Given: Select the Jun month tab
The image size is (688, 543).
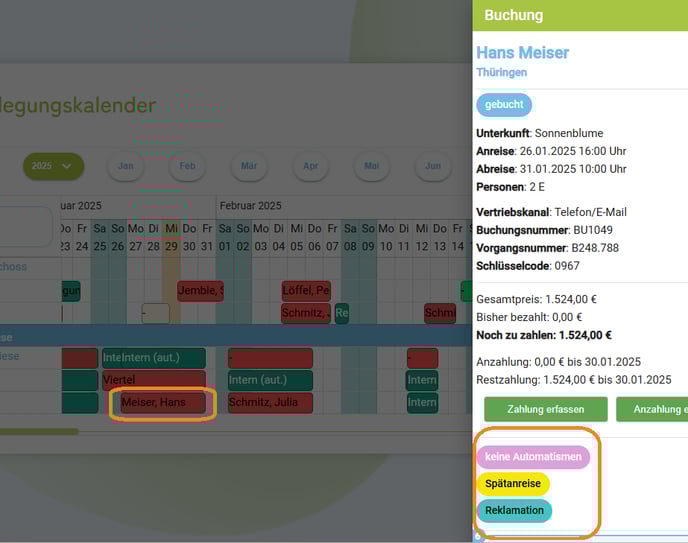Looking at the screenshot, I should [x=433, y=166].
